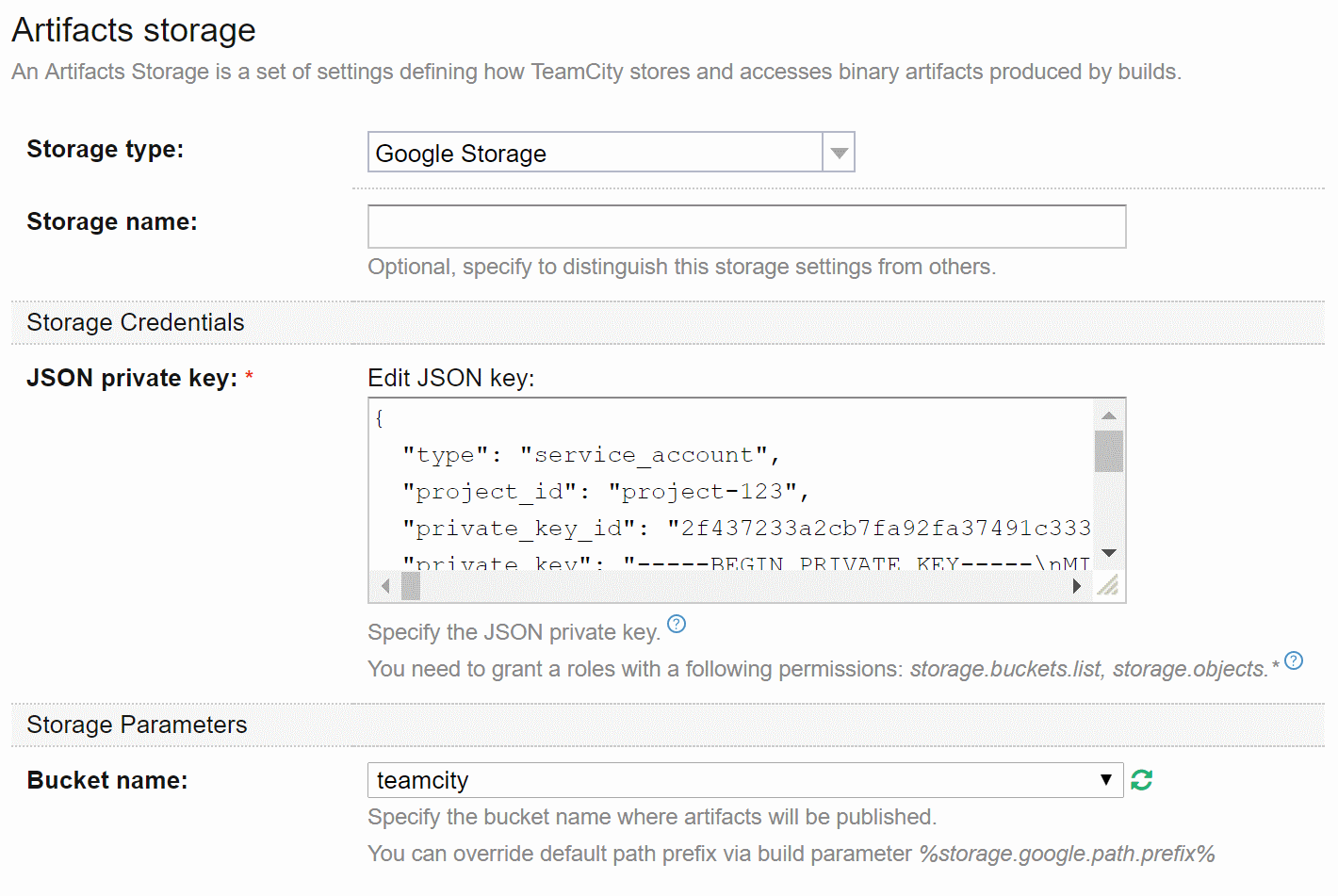Click the "Storage type:" label
Screen dimensions: 1338x896
pos(106,149)
